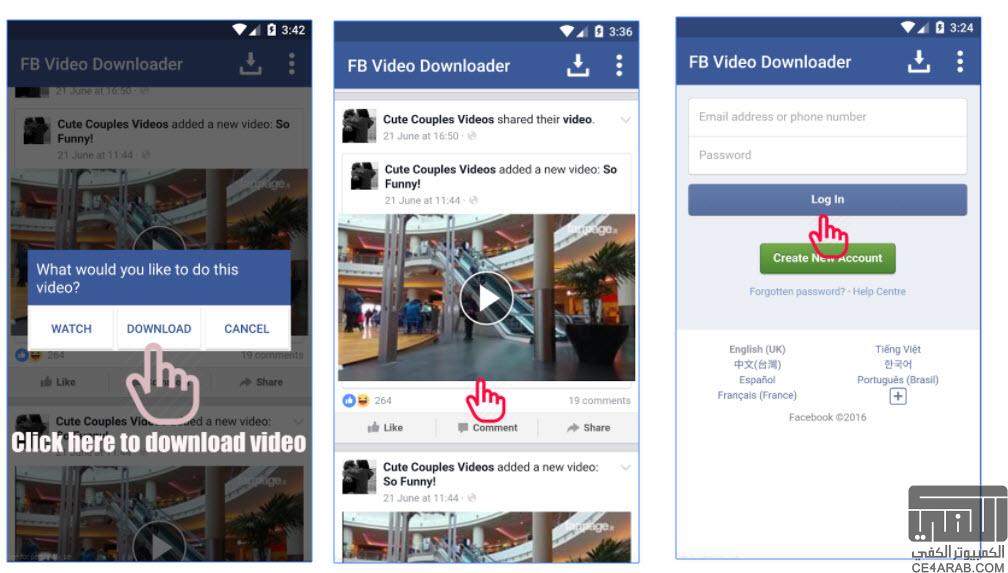The height and width of the screenshot is (573, 1008).
Task: Open three-dot menu in right login phone
Action: coord(960,62)
